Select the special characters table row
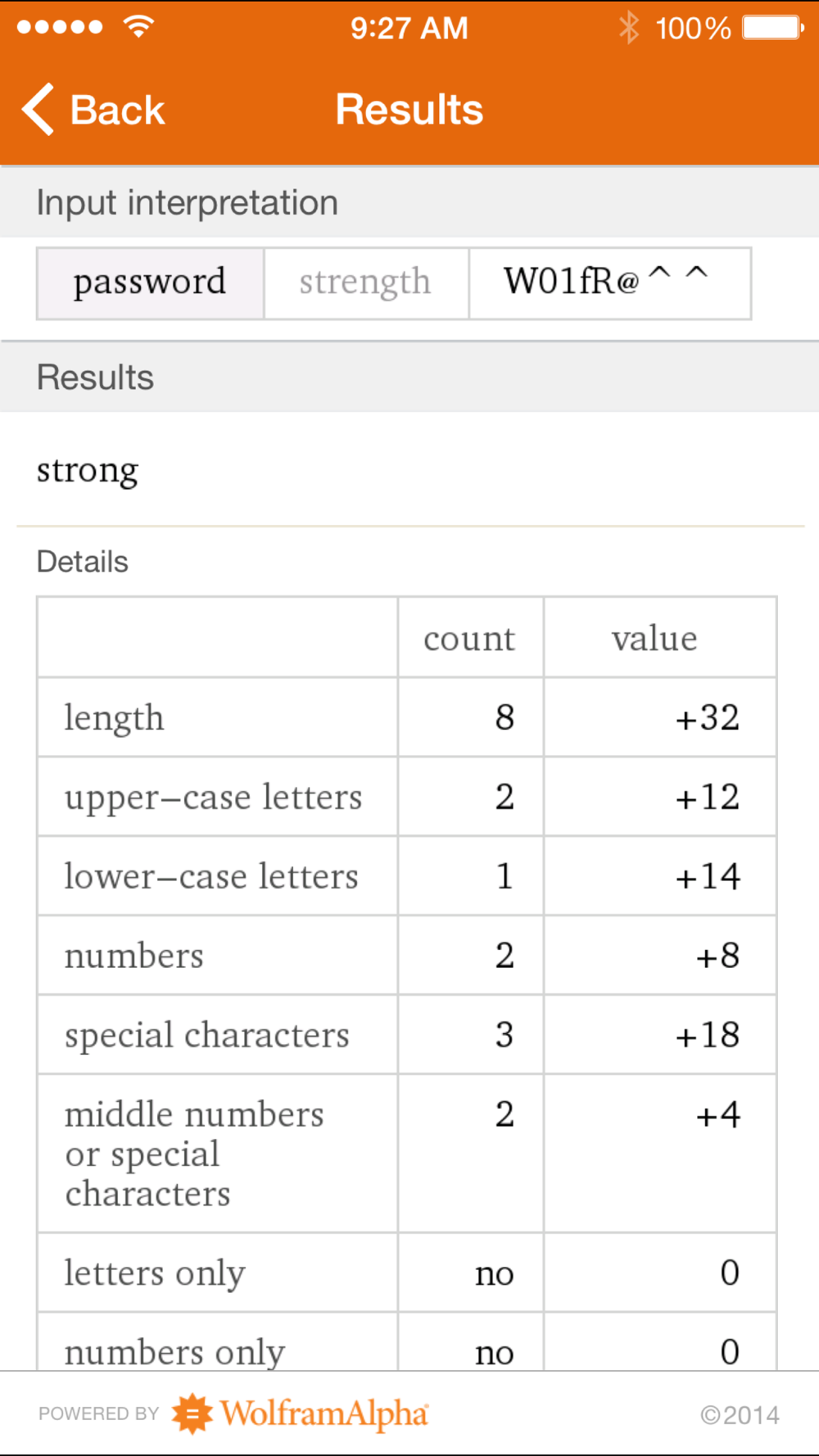 point(407,1034)
